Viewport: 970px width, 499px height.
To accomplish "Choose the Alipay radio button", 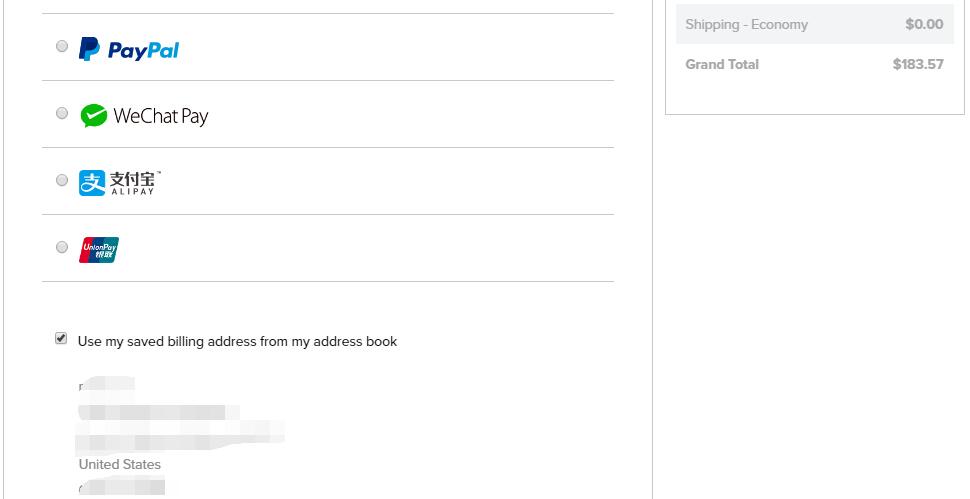I will tap(62, 180).
